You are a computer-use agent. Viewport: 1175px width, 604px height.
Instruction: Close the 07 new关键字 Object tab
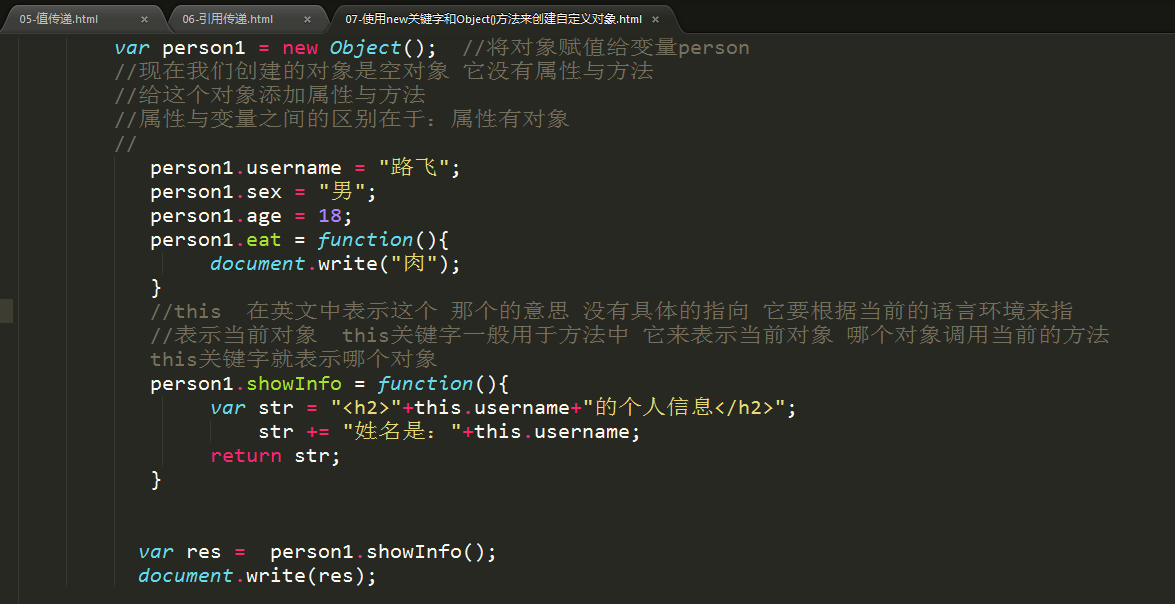pyautogui.click(x=656, y=19)
